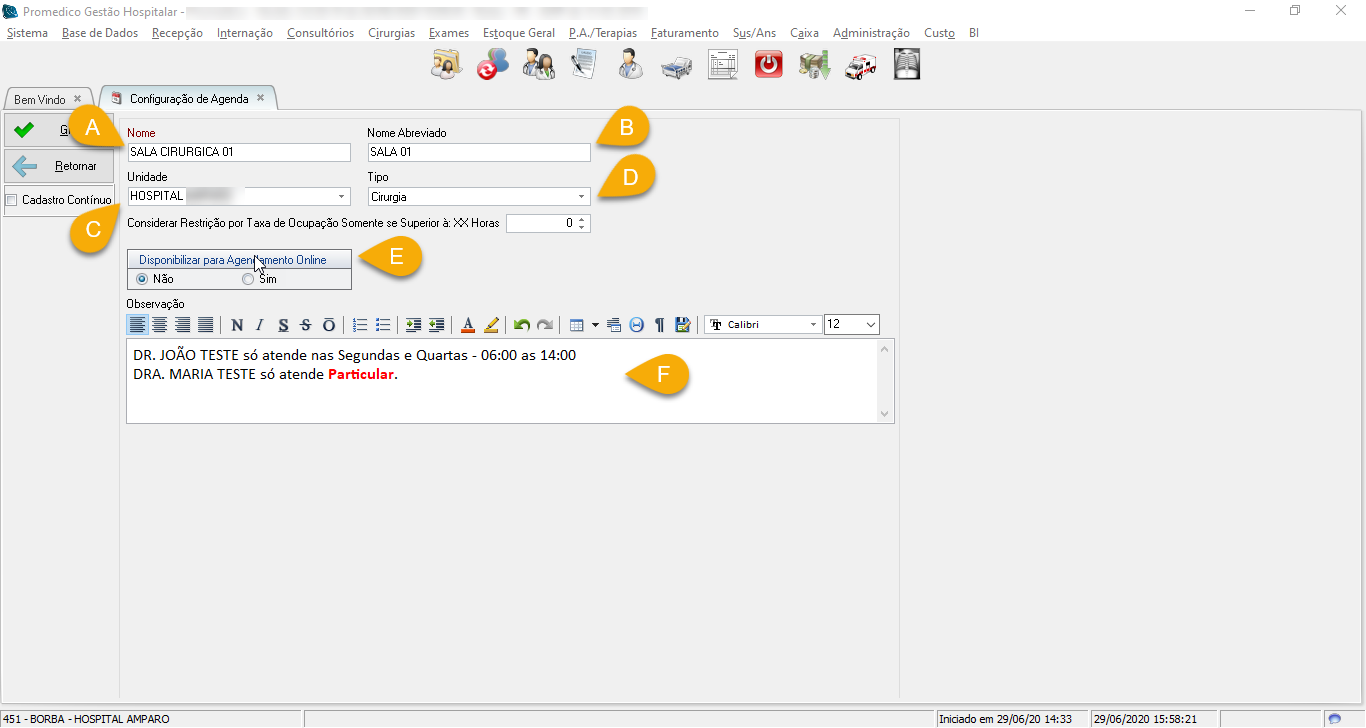Open the Unidade dropdown

[341, 197]
